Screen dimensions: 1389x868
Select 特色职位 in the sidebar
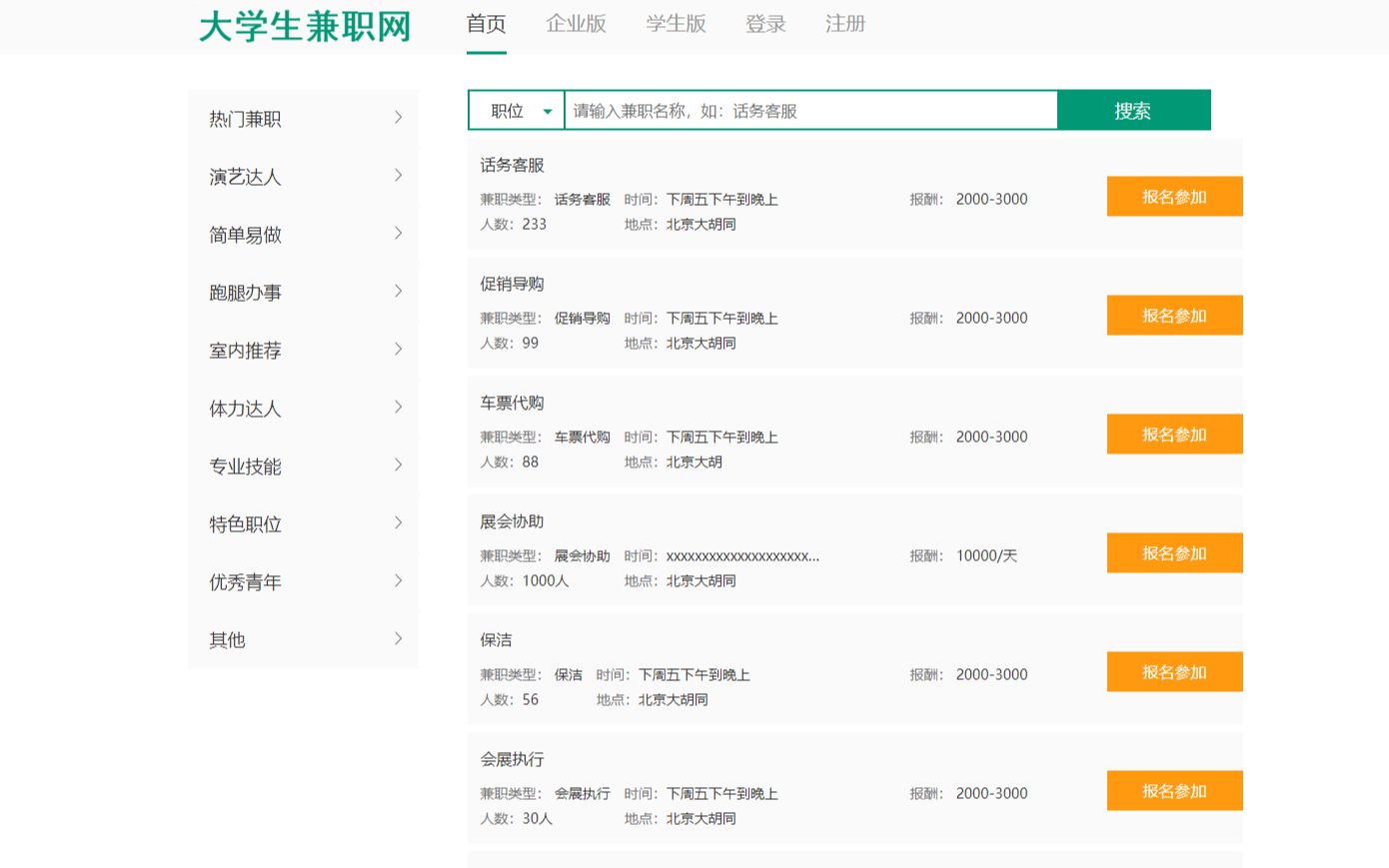coord(245,524)
